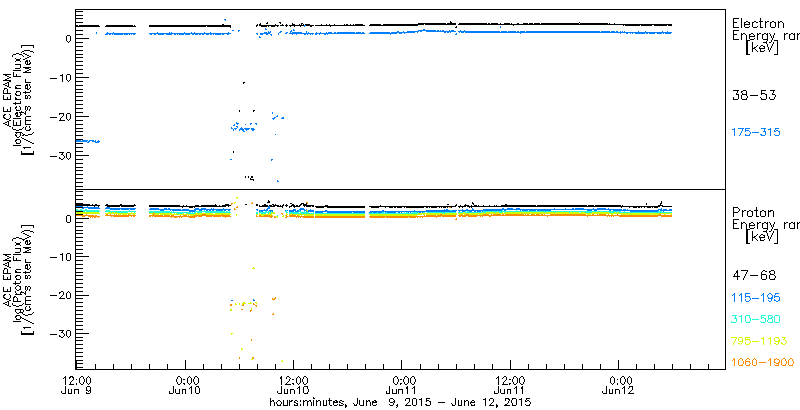Click the -30 tick on electron flux axis
This screenshot has width=800, height=410.
(59, 155)
